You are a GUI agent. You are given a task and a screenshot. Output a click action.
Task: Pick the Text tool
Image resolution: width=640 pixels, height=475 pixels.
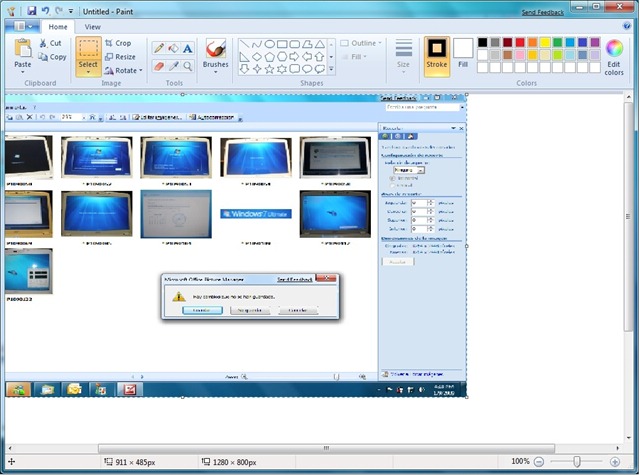tap(187, 48)
